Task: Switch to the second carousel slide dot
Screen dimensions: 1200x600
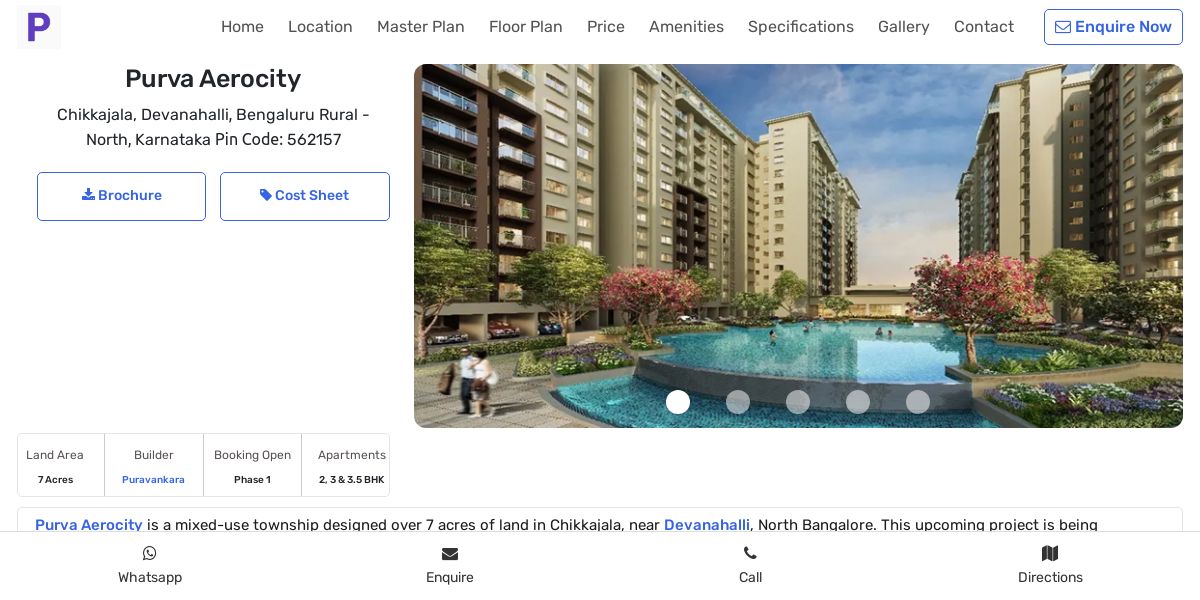Action: (x=738, y=402)
